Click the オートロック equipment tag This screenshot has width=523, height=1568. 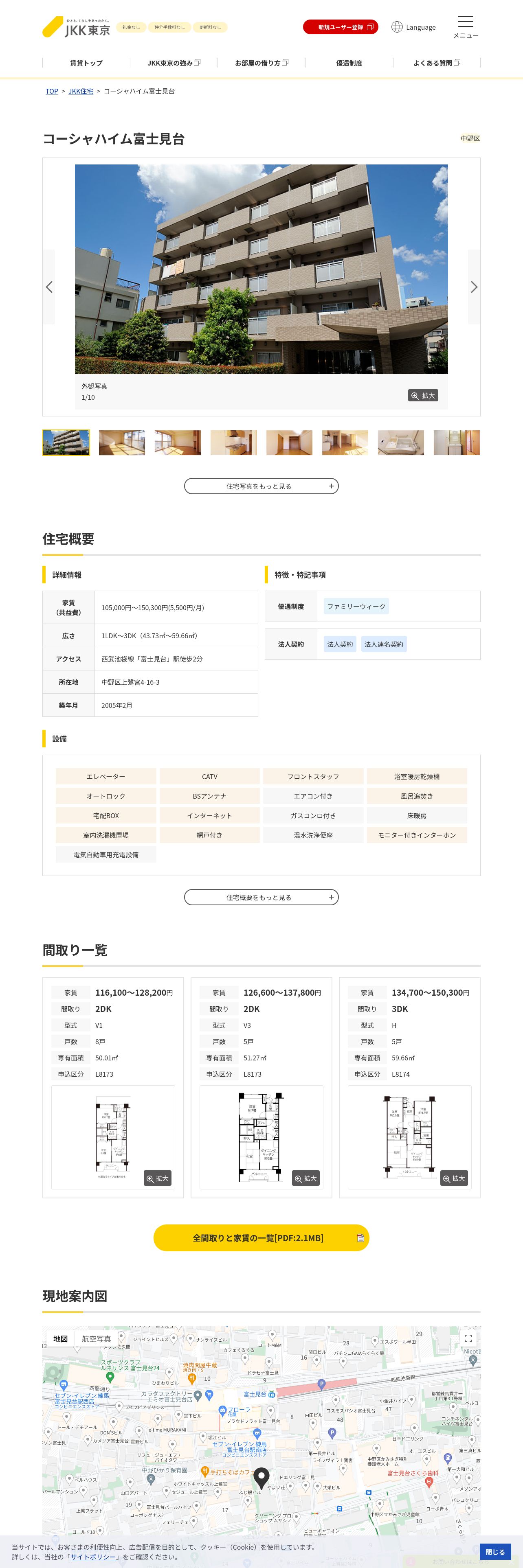[x=106, y=796]
